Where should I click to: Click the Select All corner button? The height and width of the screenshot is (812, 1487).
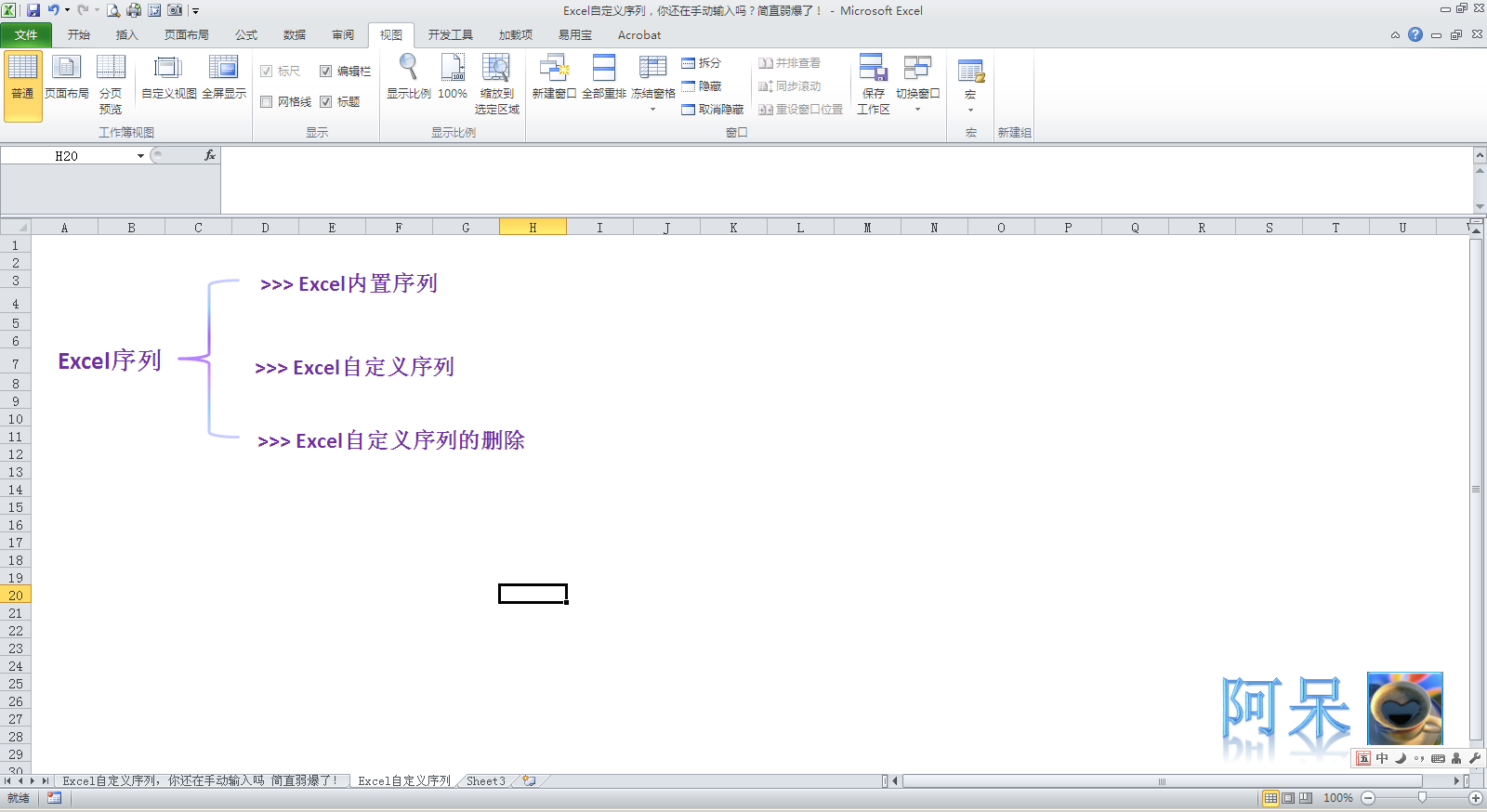point(16,228)
